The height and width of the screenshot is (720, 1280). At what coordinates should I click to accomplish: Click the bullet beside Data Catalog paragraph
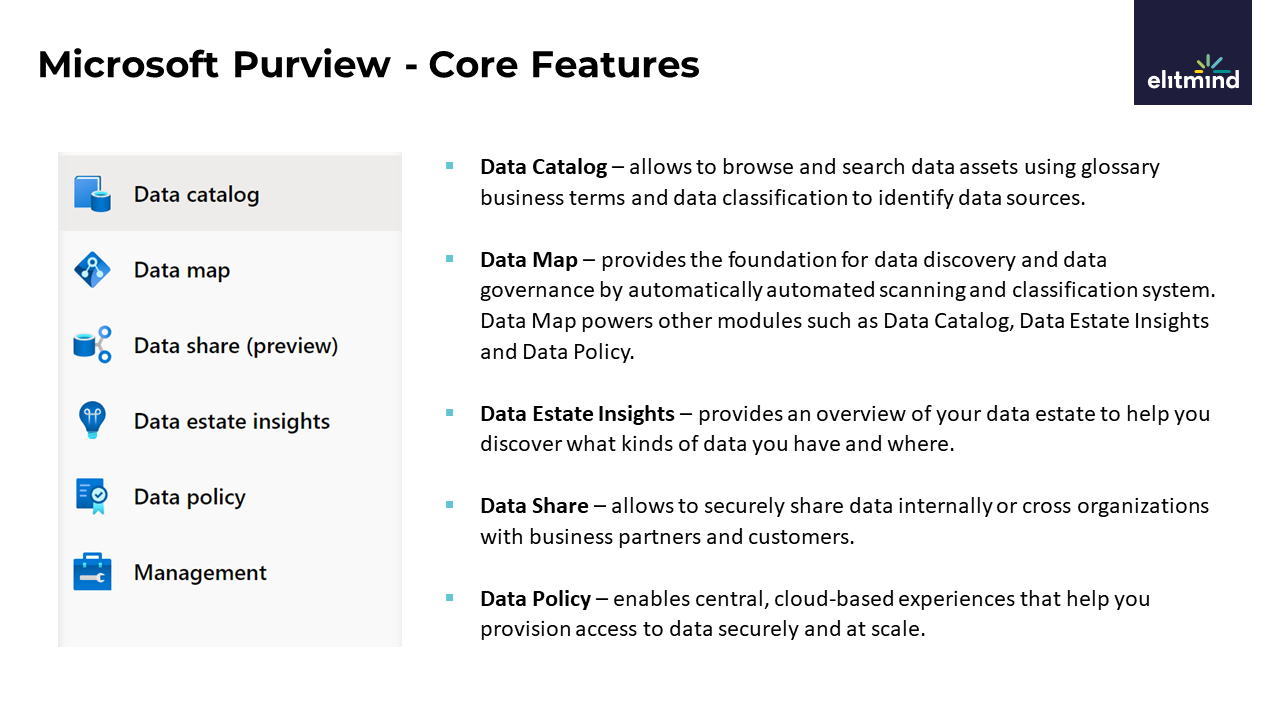450,166
